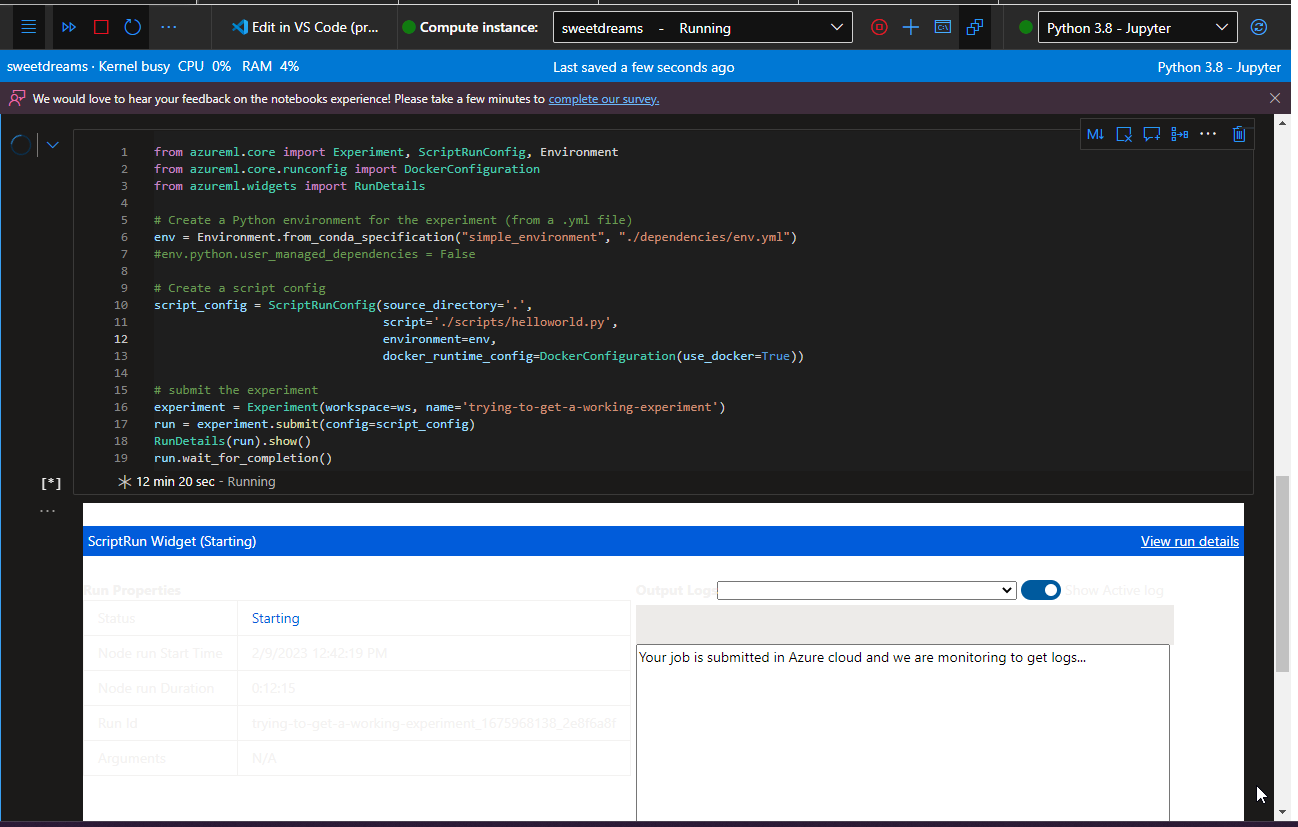This screenshot has height=827, width=1298.
Task: Click Edit in VS Code
Action: pos(308,27)
